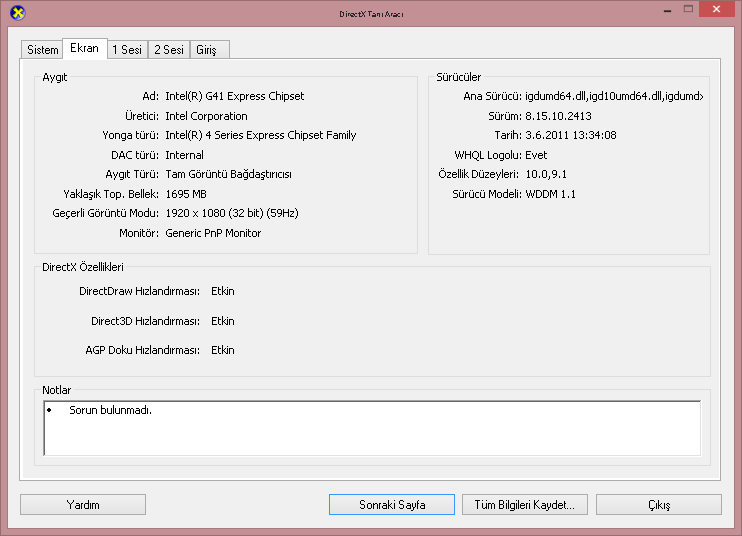Screen dimensions: 742x536
Task: Click the 'Üretici:' label
Action: tap(142, 116)
